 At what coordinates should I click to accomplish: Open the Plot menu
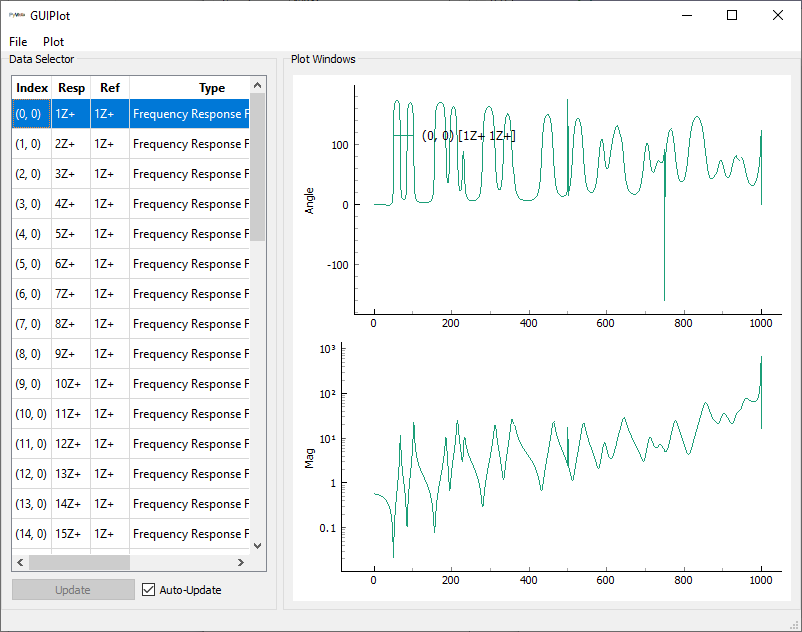[53, 42]
